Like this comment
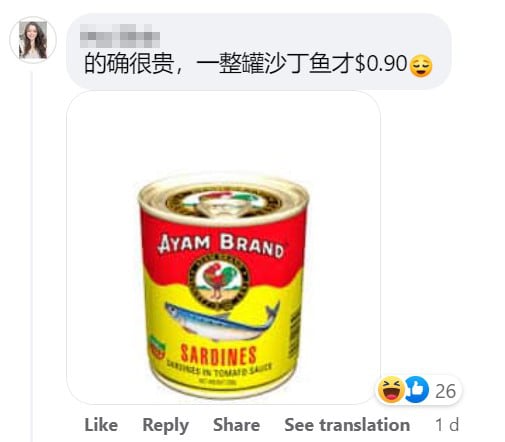This screenshot has height=442, width=505. coord(101,425)
